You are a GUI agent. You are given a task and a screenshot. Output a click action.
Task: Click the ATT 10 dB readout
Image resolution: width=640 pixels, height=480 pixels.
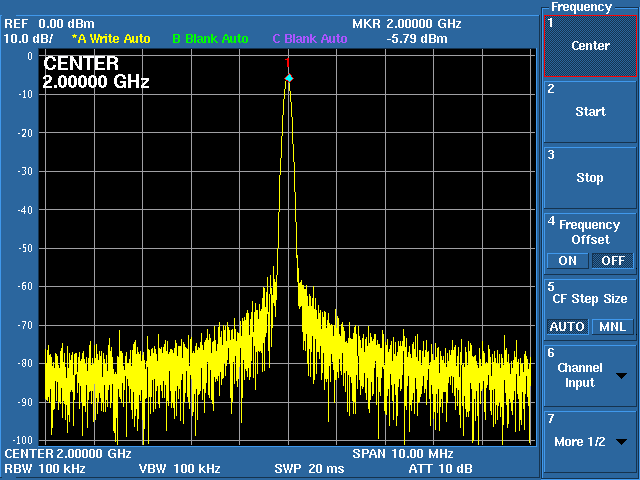click(440, 468)
